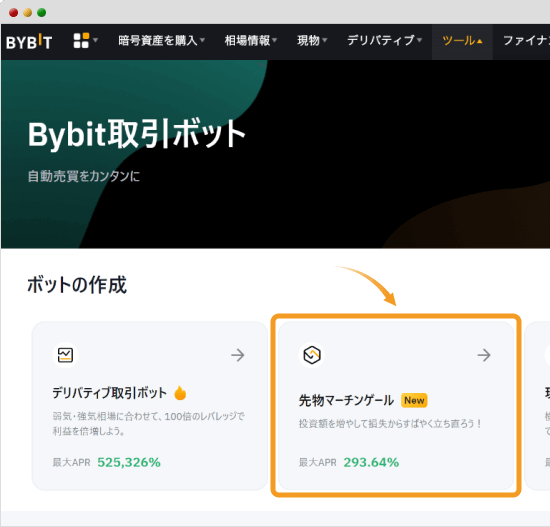Viewport: 550px width, 527px height.
Task: Click the Bybit取引ボット heading
Action: coord(137,134)
